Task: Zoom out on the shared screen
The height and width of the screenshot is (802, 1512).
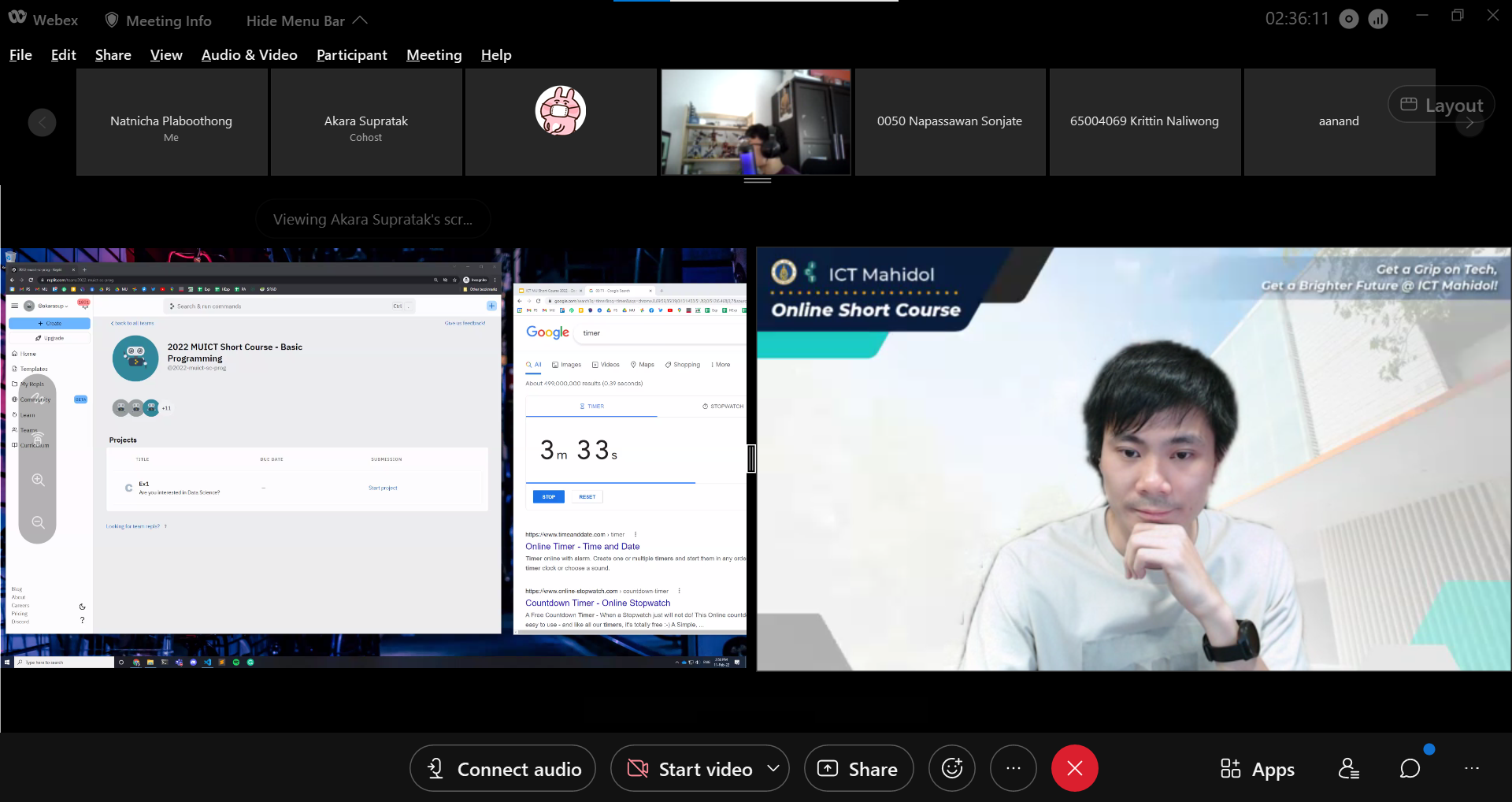Action: [38, 522]
